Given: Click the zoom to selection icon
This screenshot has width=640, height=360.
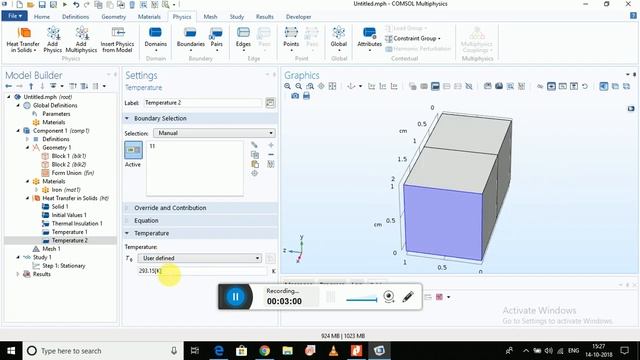Looking at the screenshot, I should (x=255, y=173).
